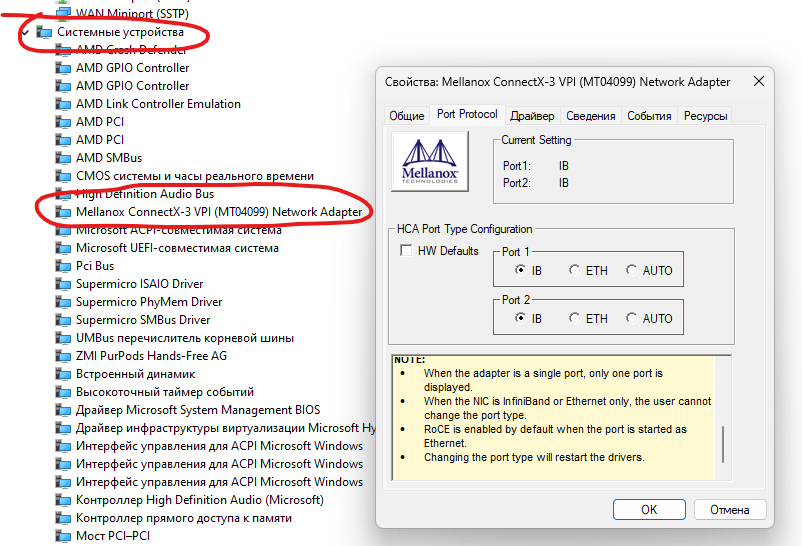Select AUTO for Port 1
The width and height of the screenshot is (802, 546).
(632, 270)
